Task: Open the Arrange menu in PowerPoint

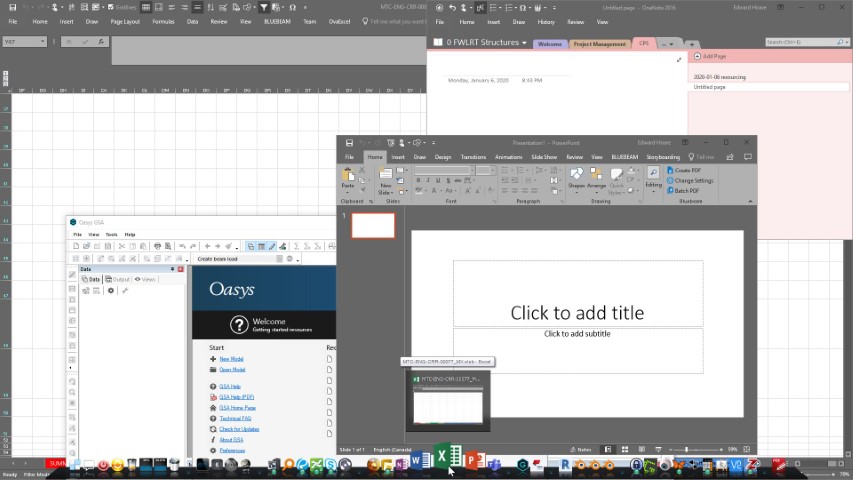Action: click(x=597, y=179)
